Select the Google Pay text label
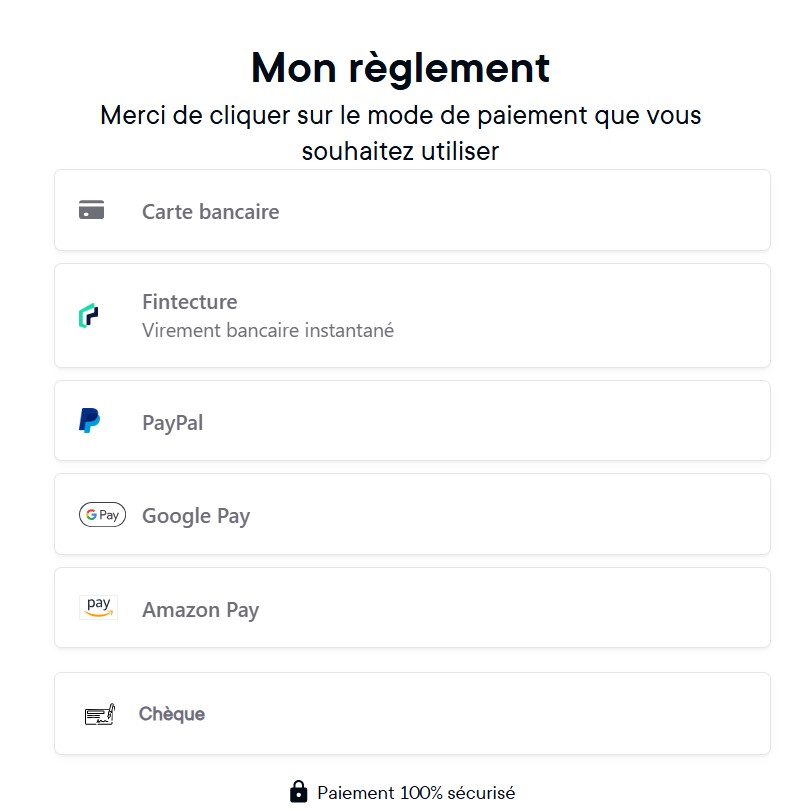 coord(196,516)
